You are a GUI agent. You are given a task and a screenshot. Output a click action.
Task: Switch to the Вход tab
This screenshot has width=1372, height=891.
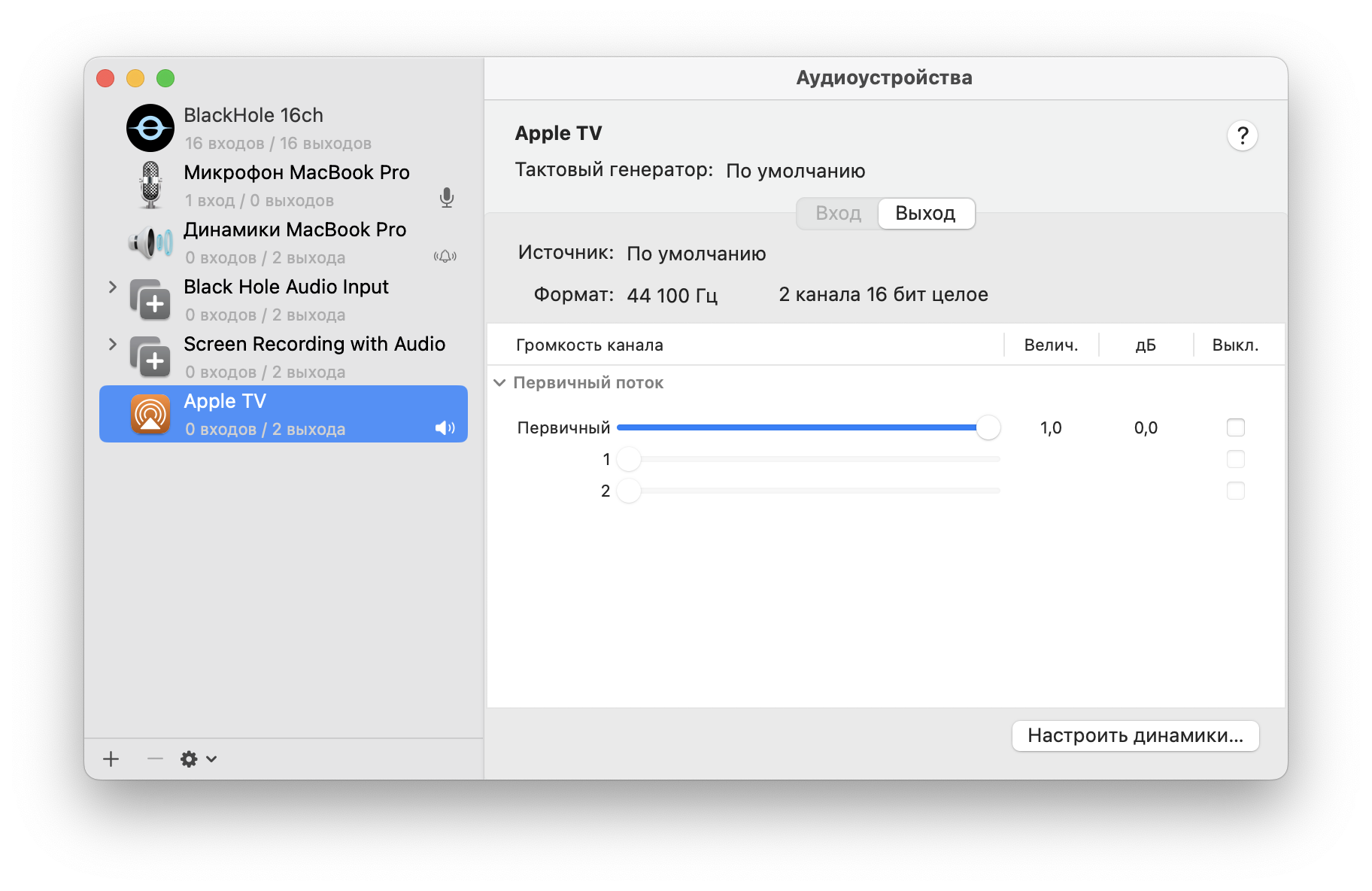pyautogui.click(x=837, y=213)
